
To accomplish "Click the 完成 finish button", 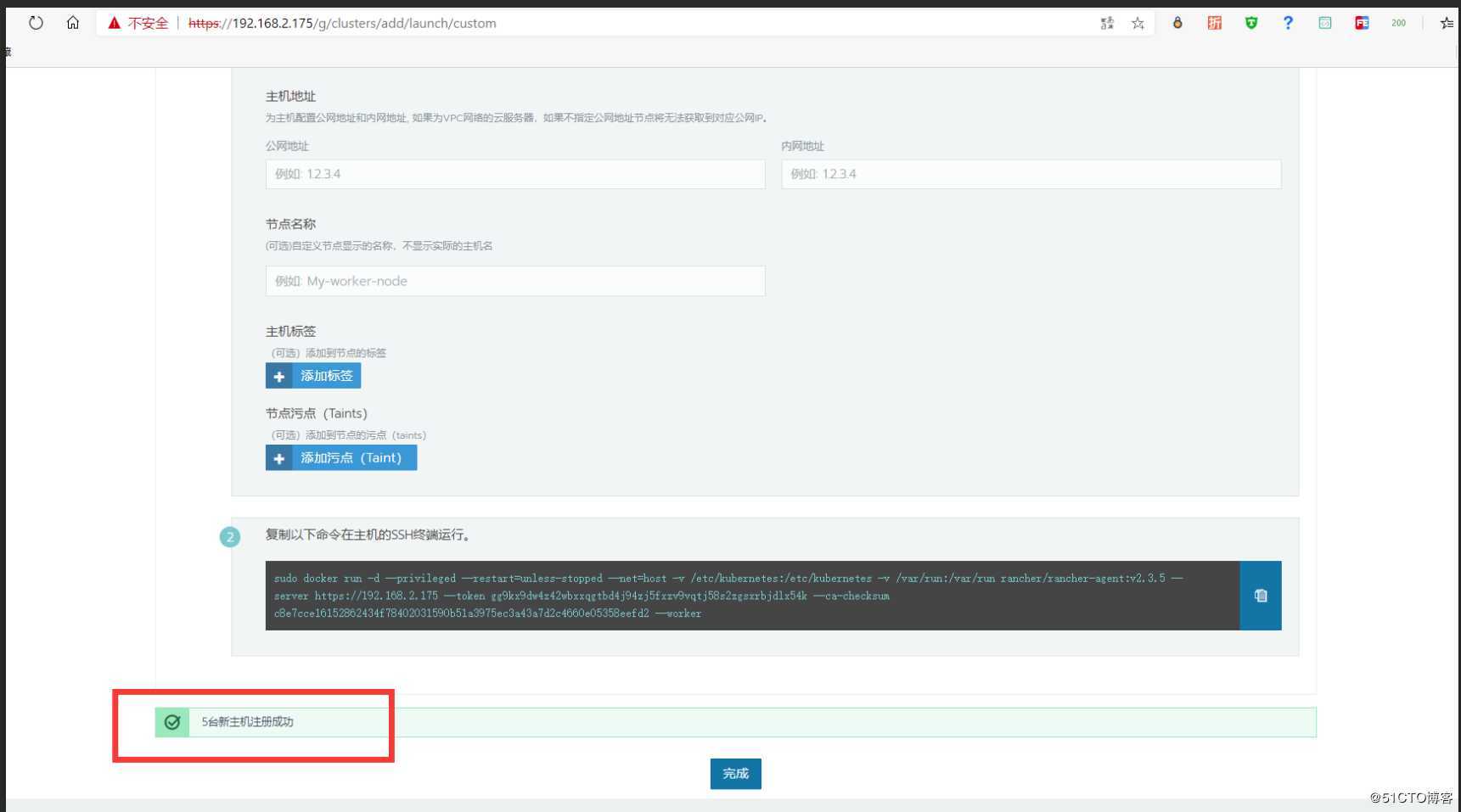I will point(736,774).
